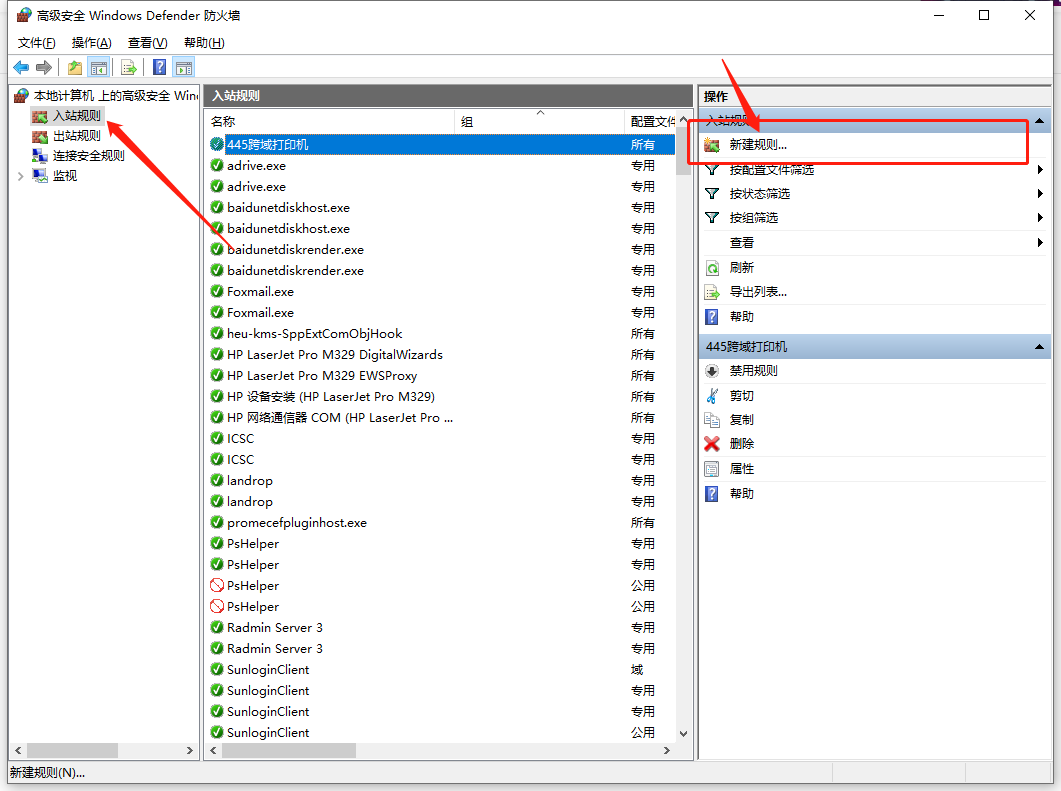The image size is (1061, 791).
Task: Collapse the 入站规则 actions section arrow
Action: [1039, 121]
